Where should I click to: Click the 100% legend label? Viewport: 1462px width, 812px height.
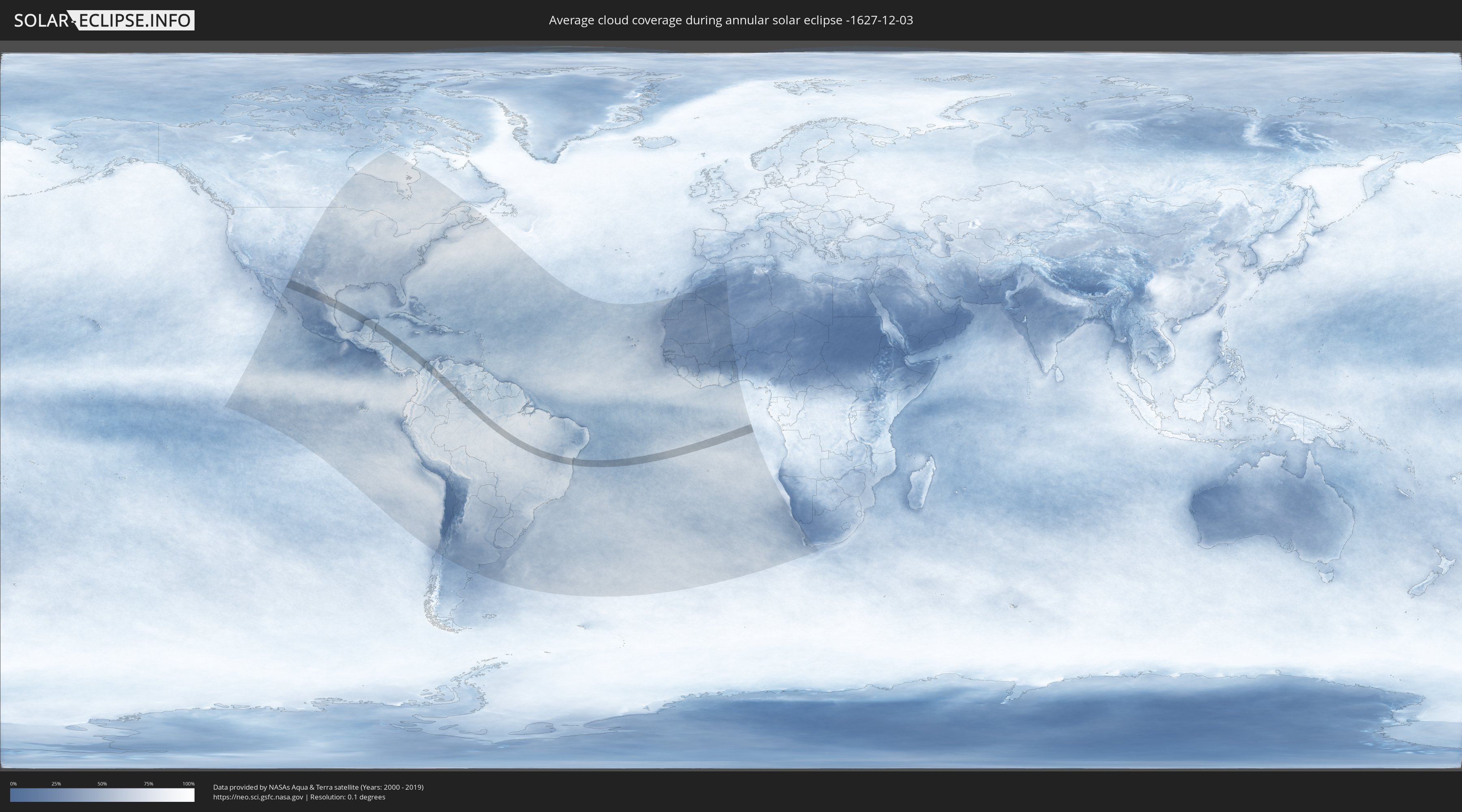(x=188, y=784)
